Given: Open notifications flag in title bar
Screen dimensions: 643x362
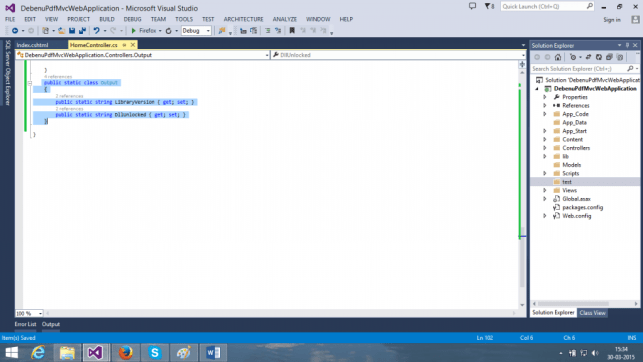Looking at the screenshot, I should point(489,6).
